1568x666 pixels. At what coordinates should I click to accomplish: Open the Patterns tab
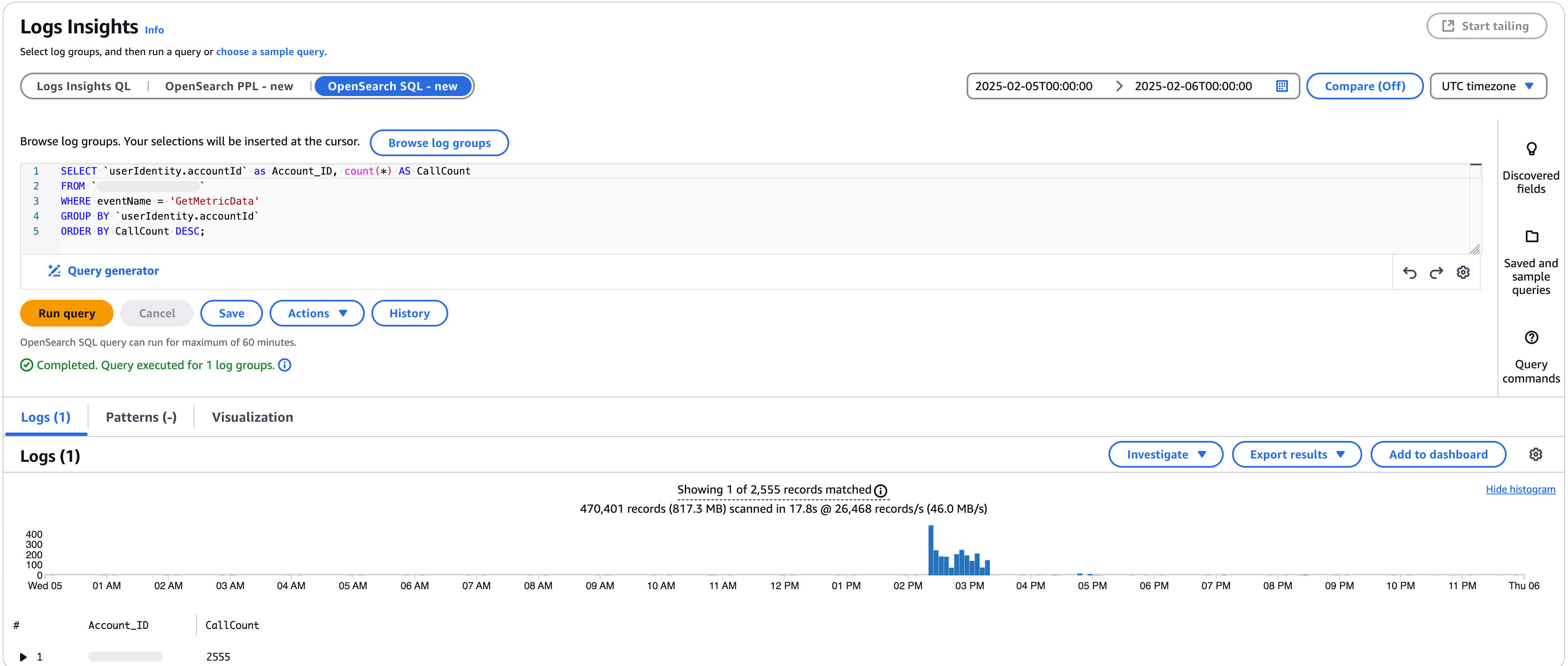click(x=141, y=418)
